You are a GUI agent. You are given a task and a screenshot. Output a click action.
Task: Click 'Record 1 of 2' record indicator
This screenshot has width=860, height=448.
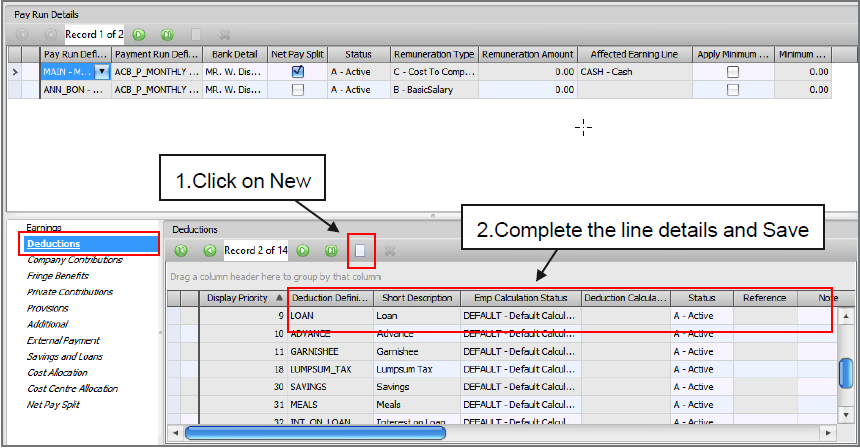[x=94, y=35]
